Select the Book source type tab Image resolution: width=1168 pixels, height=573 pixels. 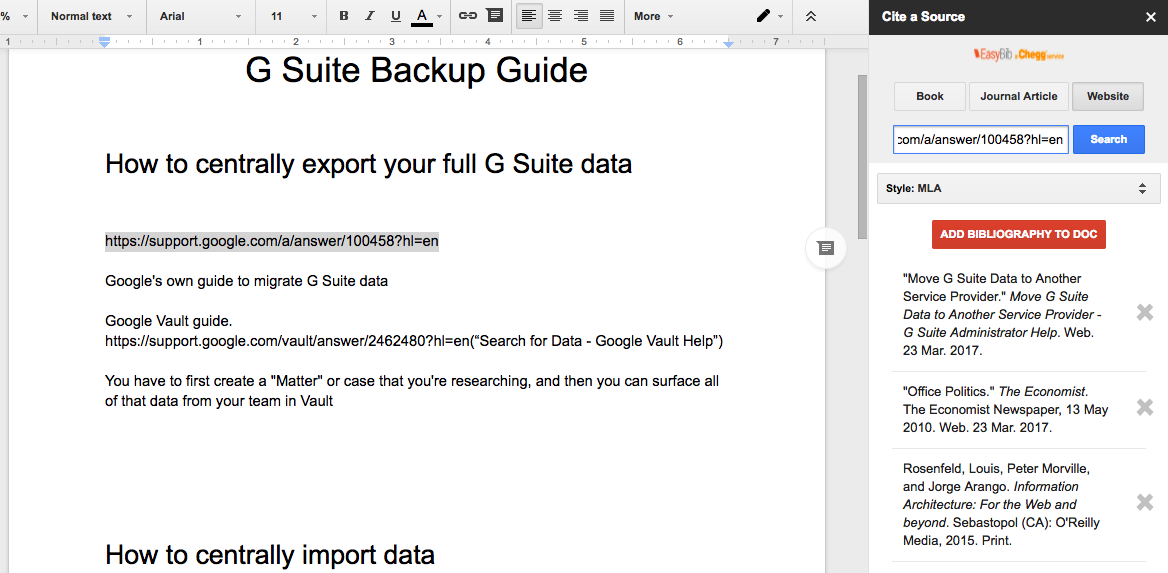click(930, 96)
